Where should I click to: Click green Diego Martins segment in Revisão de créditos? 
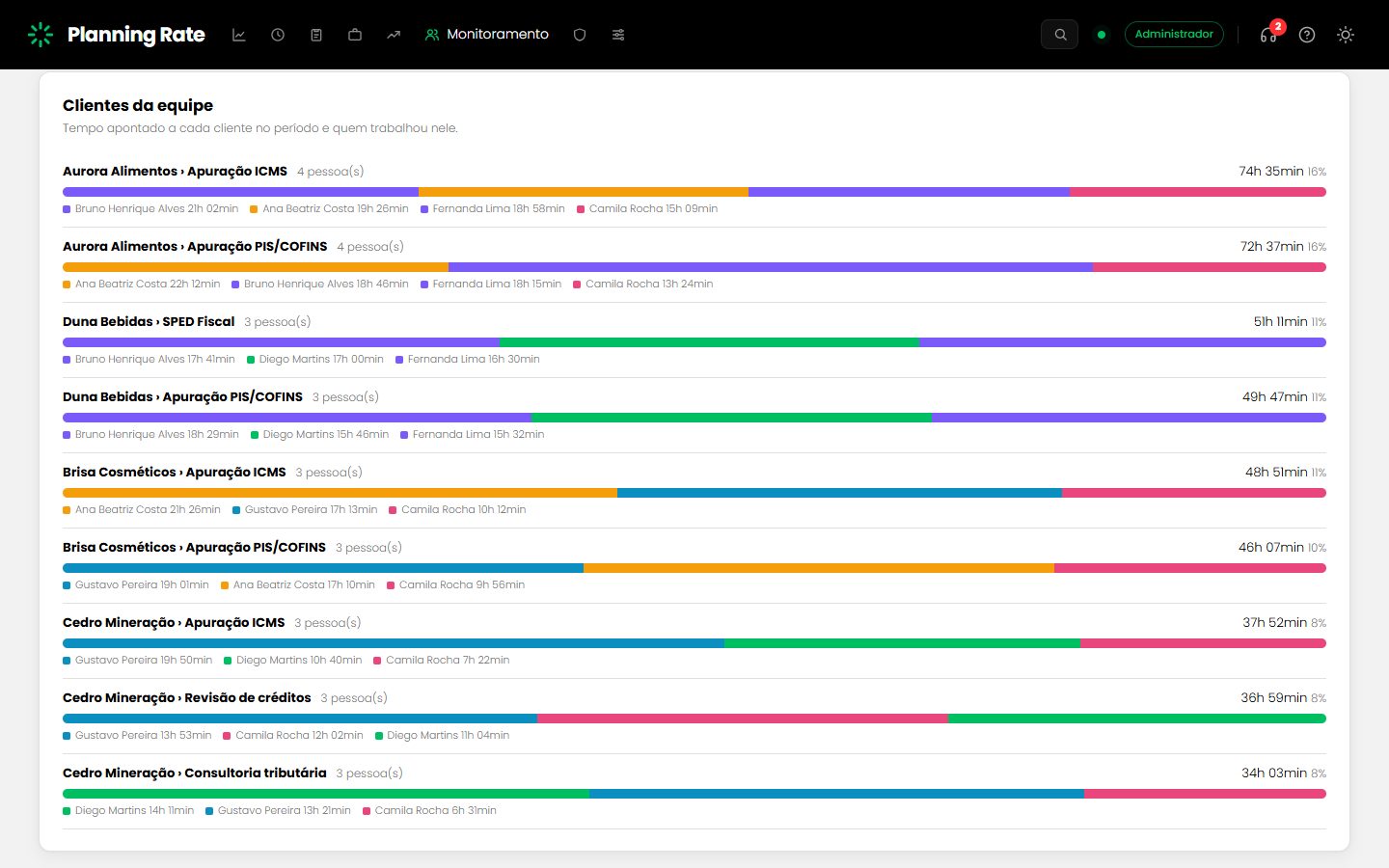[x=1137, y=719]
